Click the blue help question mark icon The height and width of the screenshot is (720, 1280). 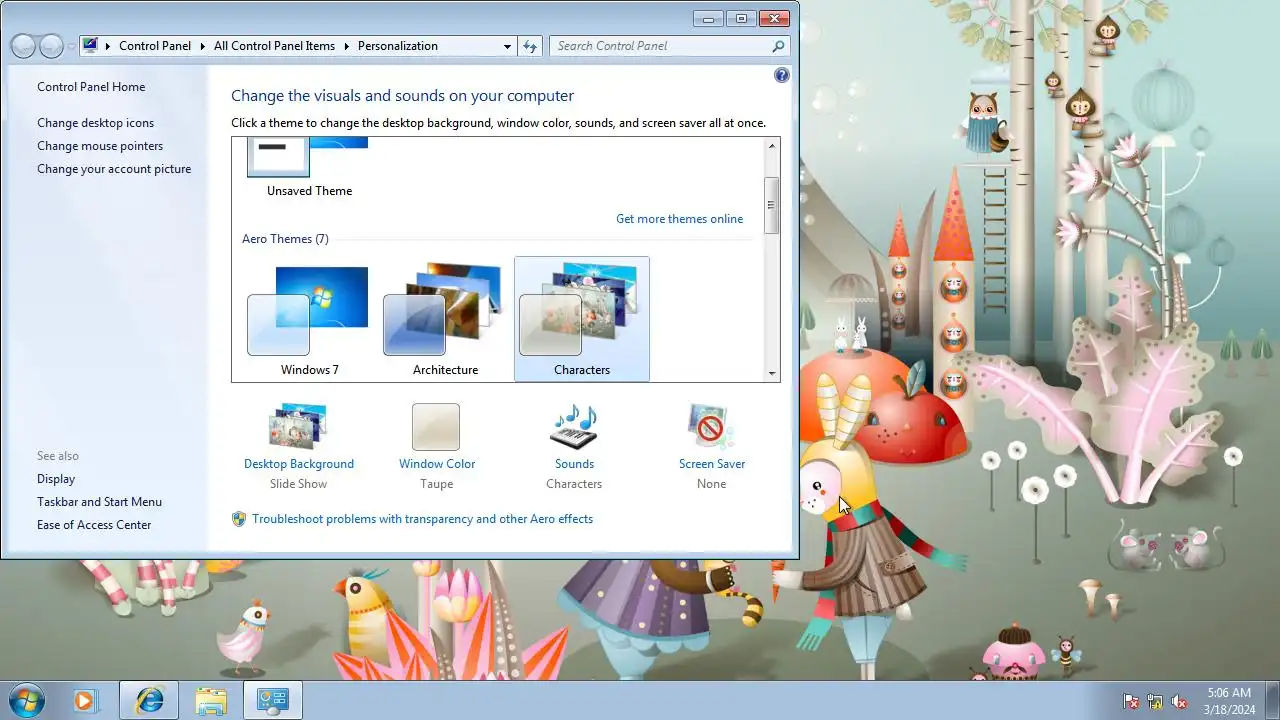[x=782, y=75]
